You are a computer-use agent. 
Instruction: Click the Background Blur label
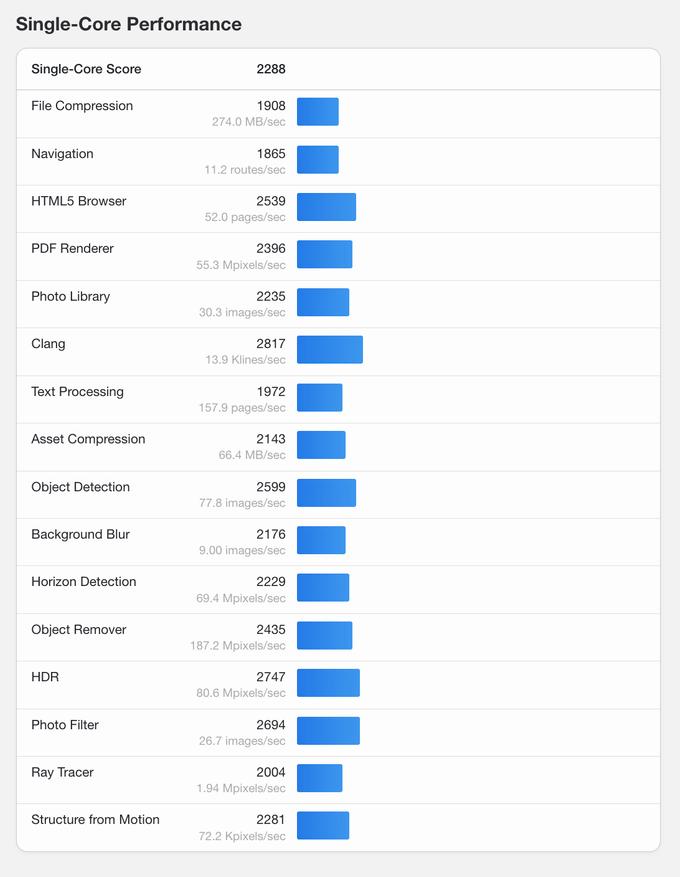click(80, 534)
